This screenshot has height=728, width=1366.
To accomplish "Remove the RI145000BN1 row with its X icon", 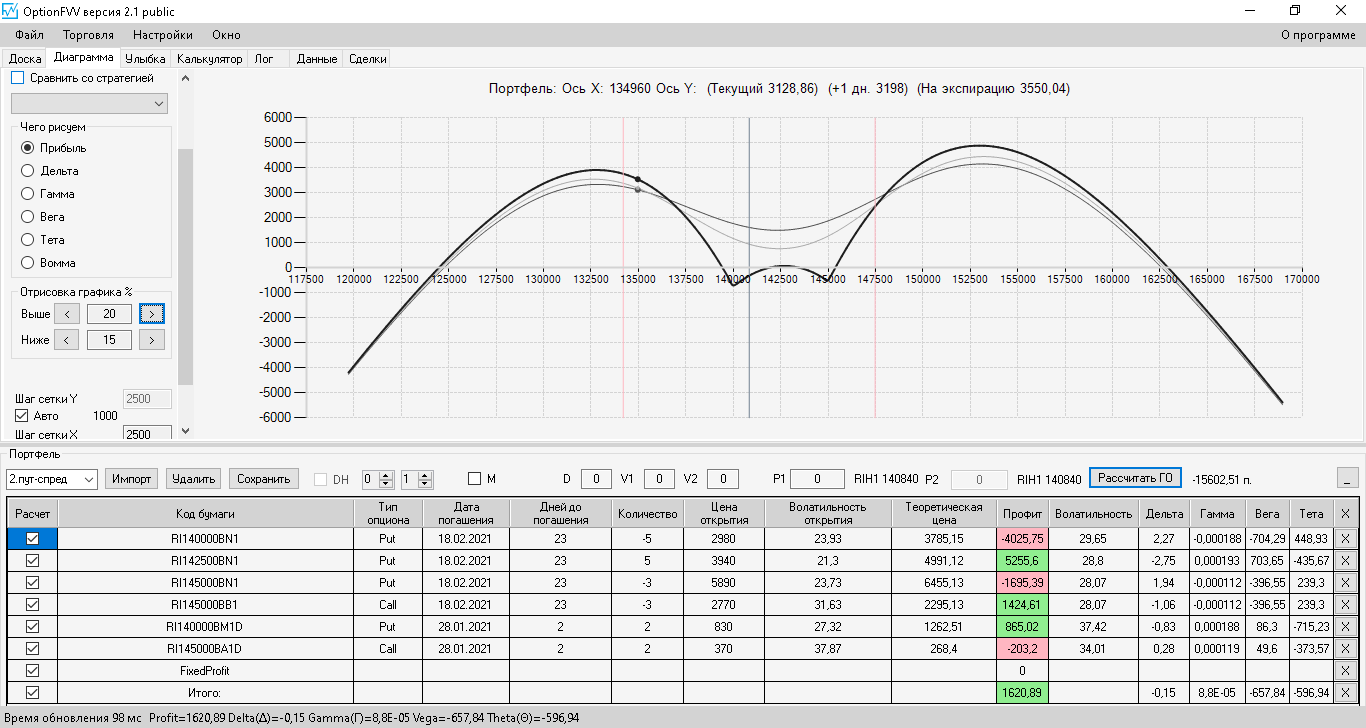I will tap(1344, 583).
